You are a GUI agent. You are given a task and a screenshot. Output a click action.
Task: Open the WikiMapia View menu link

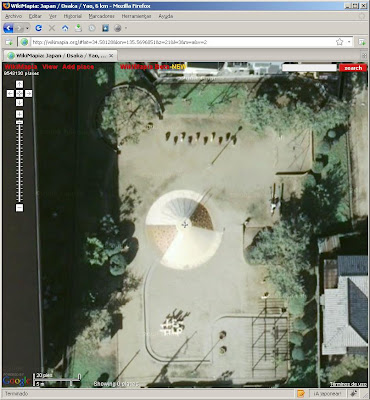click(x=50, y=67)
